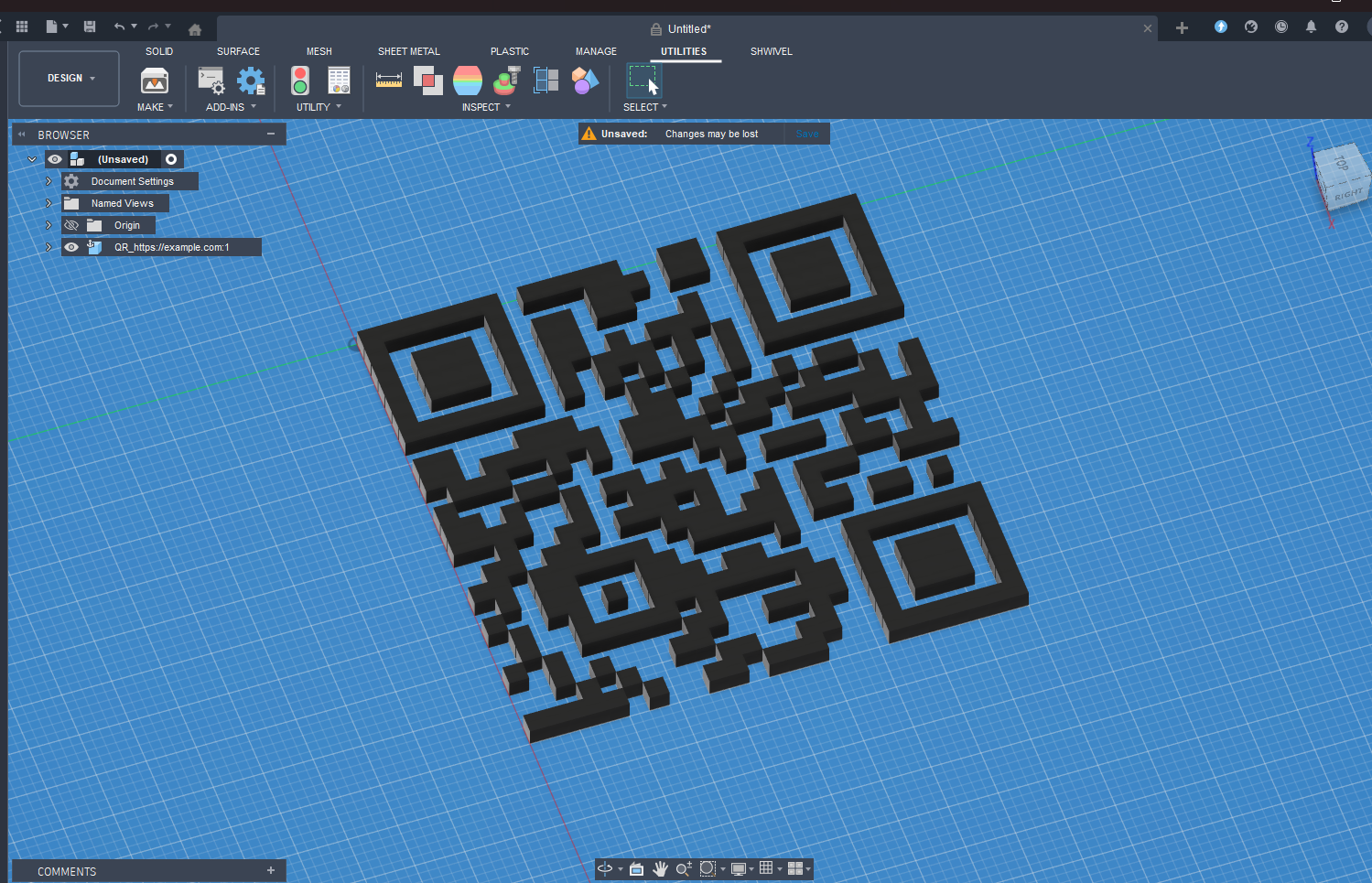The image size is (1372, 883).
Task: Activate the Zoom magnifier tool
Action: (684, 868)
